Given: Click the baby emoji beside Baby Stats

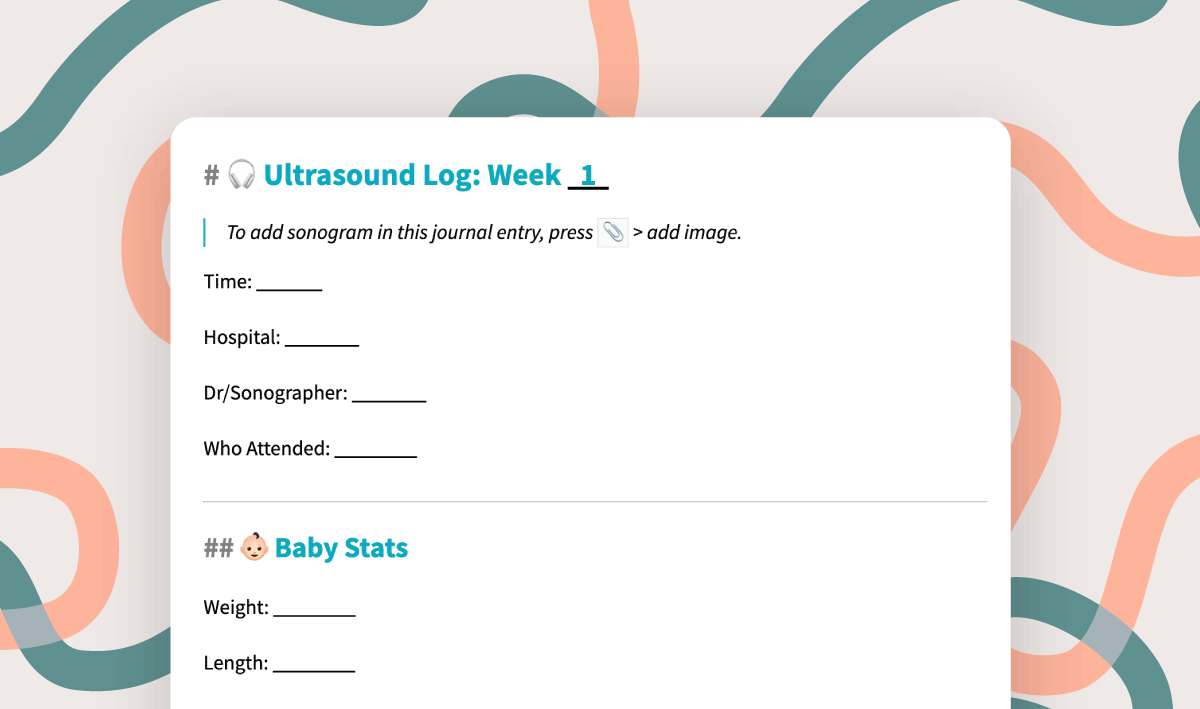Looking at the screenshot, I should click(254, 548).
